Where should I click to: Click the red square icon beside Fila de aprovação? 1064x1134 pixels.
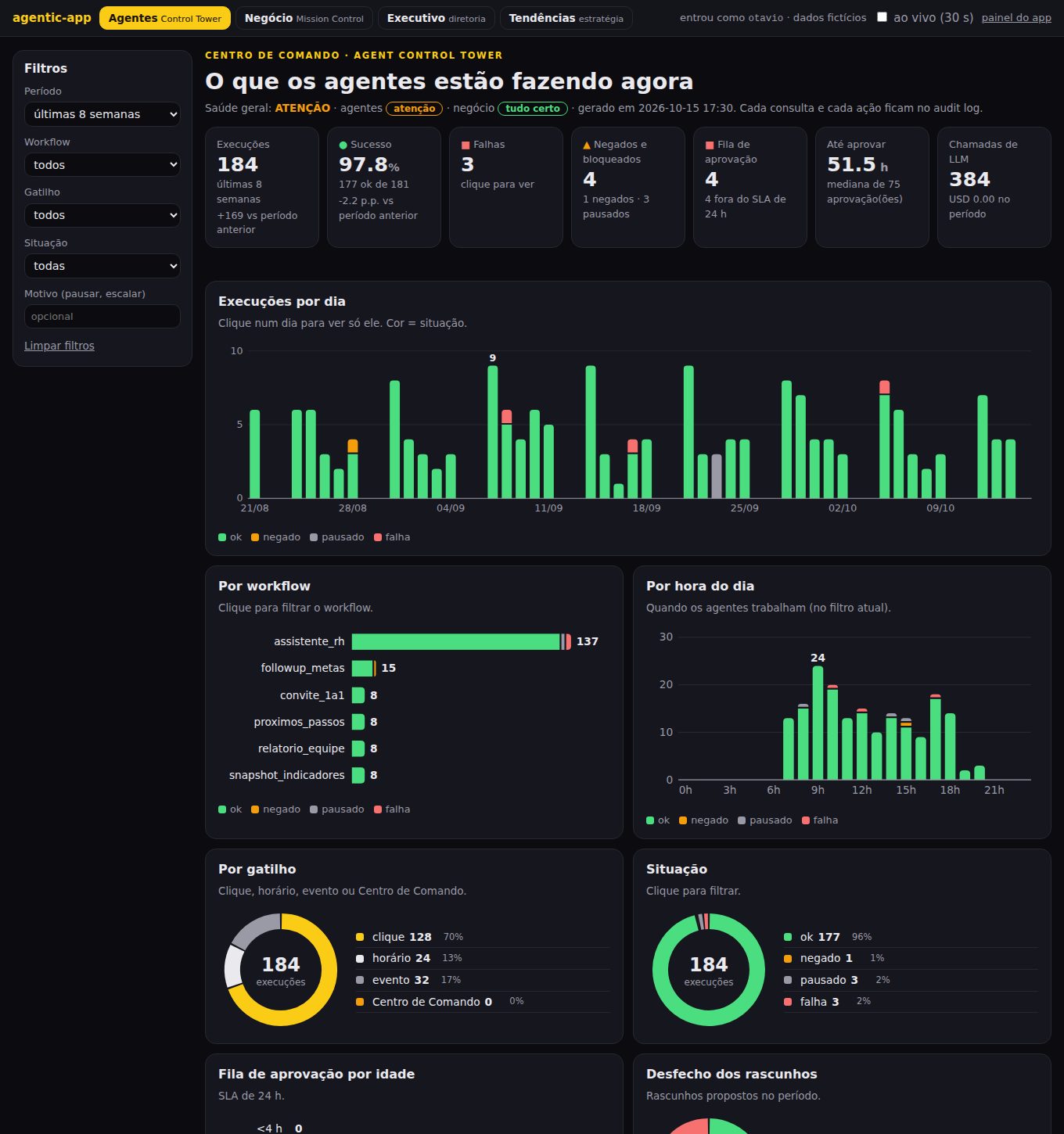click(710, 145)
